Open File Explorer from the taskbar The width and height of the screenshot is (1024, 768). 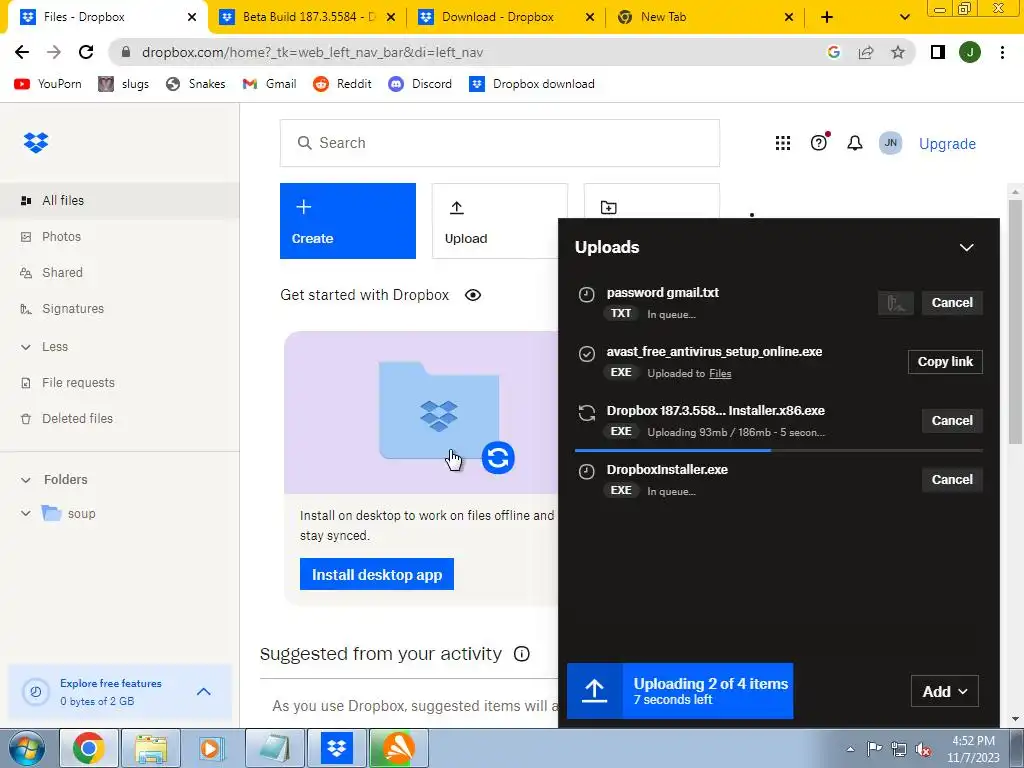click(152, 748)
